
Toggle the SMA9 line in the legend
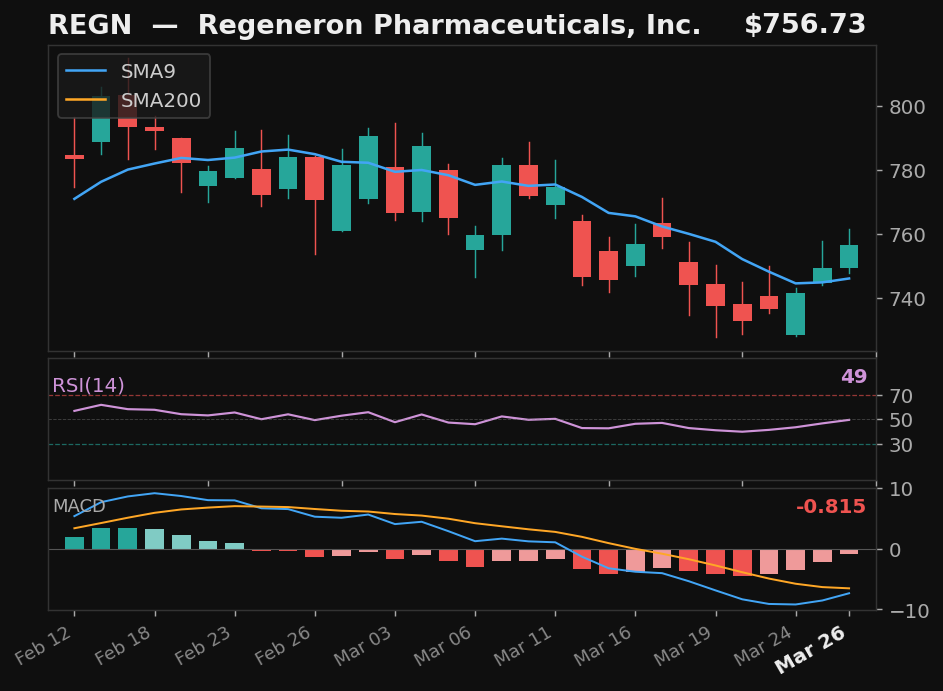146,71
